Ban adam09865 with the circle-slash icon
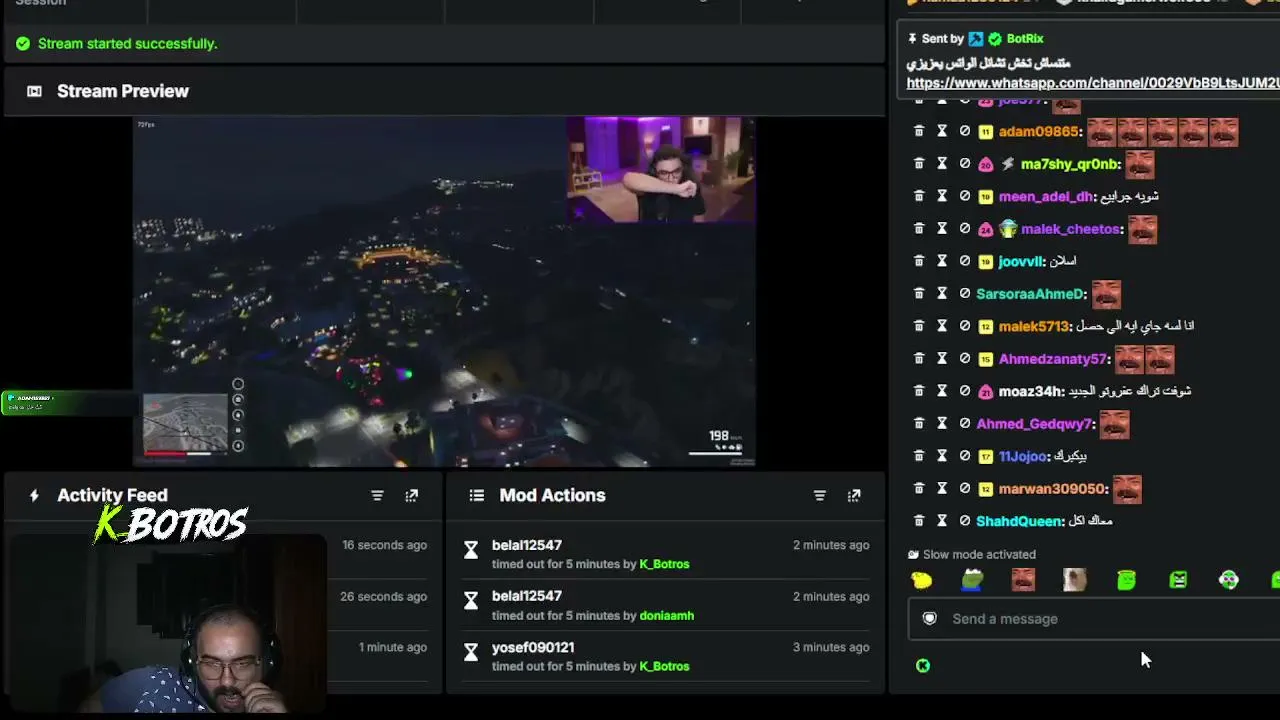 [965, 131]
